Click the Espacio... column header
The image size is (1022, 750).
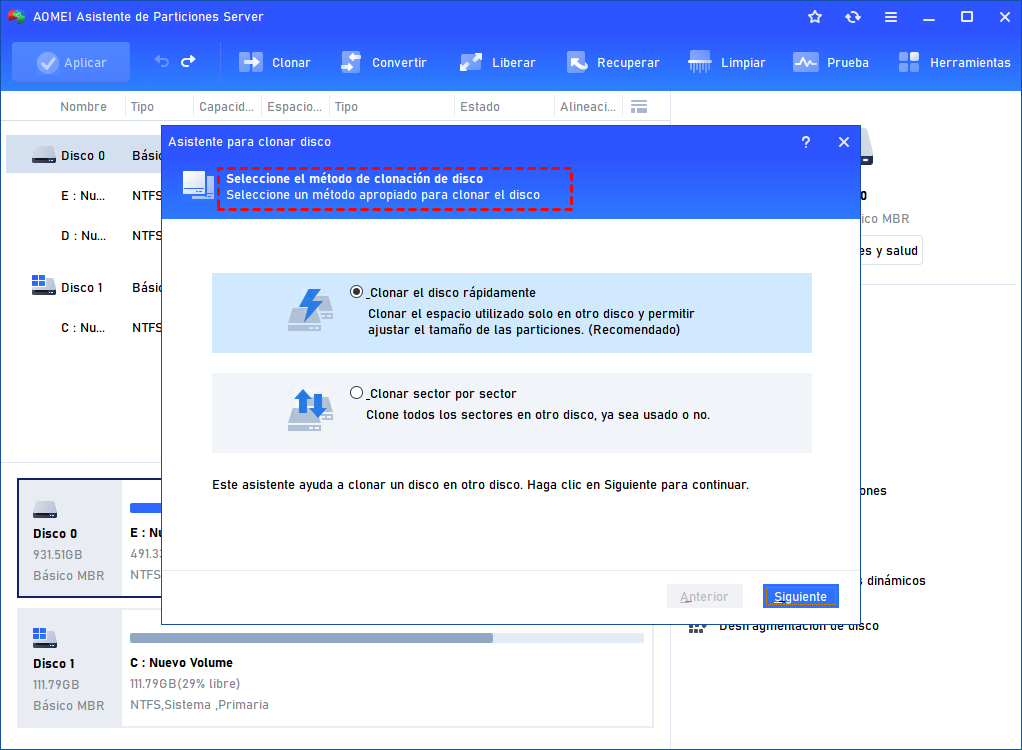click(x=295, y=106)
